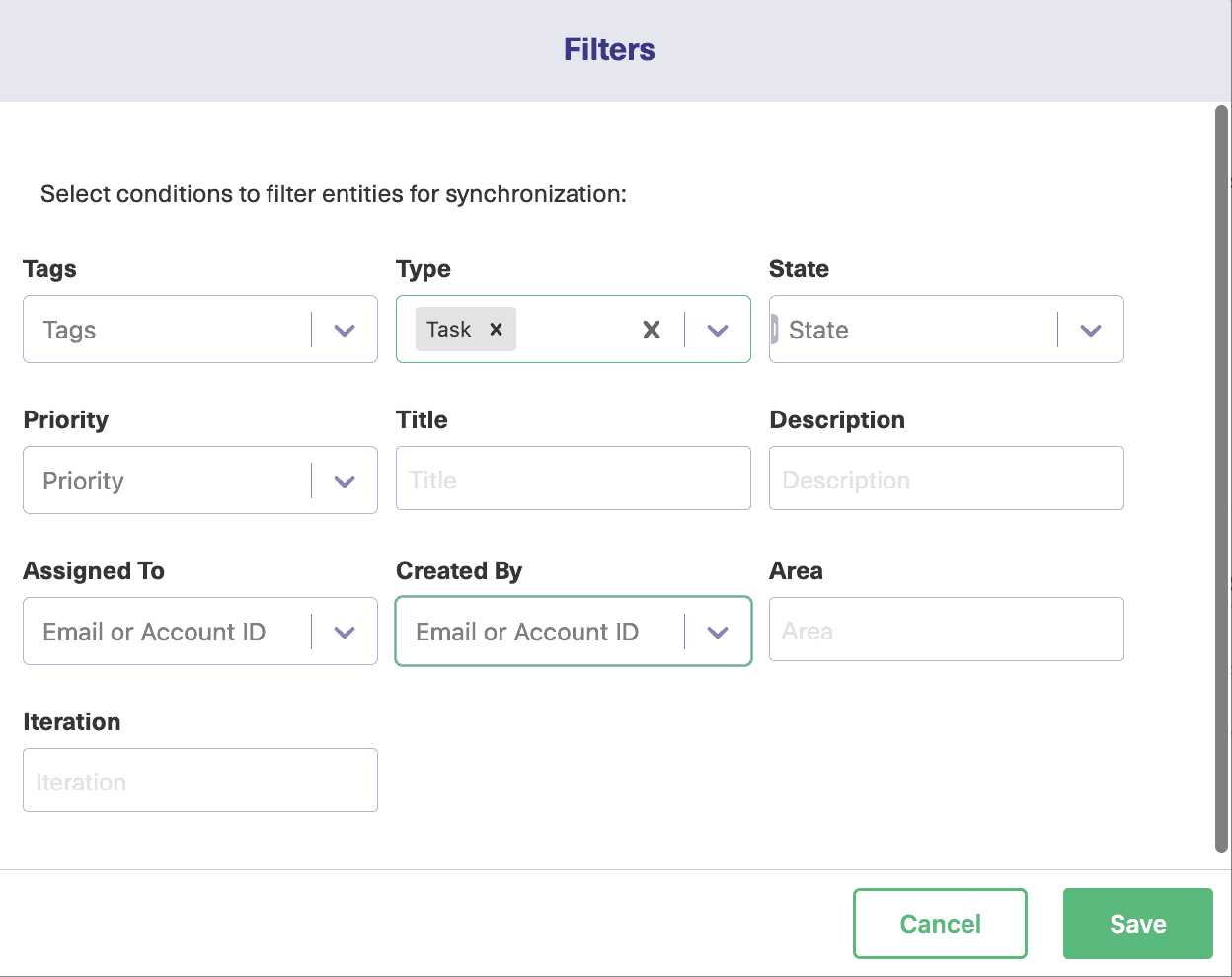Save the filter conditions

pyautogui.click(x=1137, y=923)
